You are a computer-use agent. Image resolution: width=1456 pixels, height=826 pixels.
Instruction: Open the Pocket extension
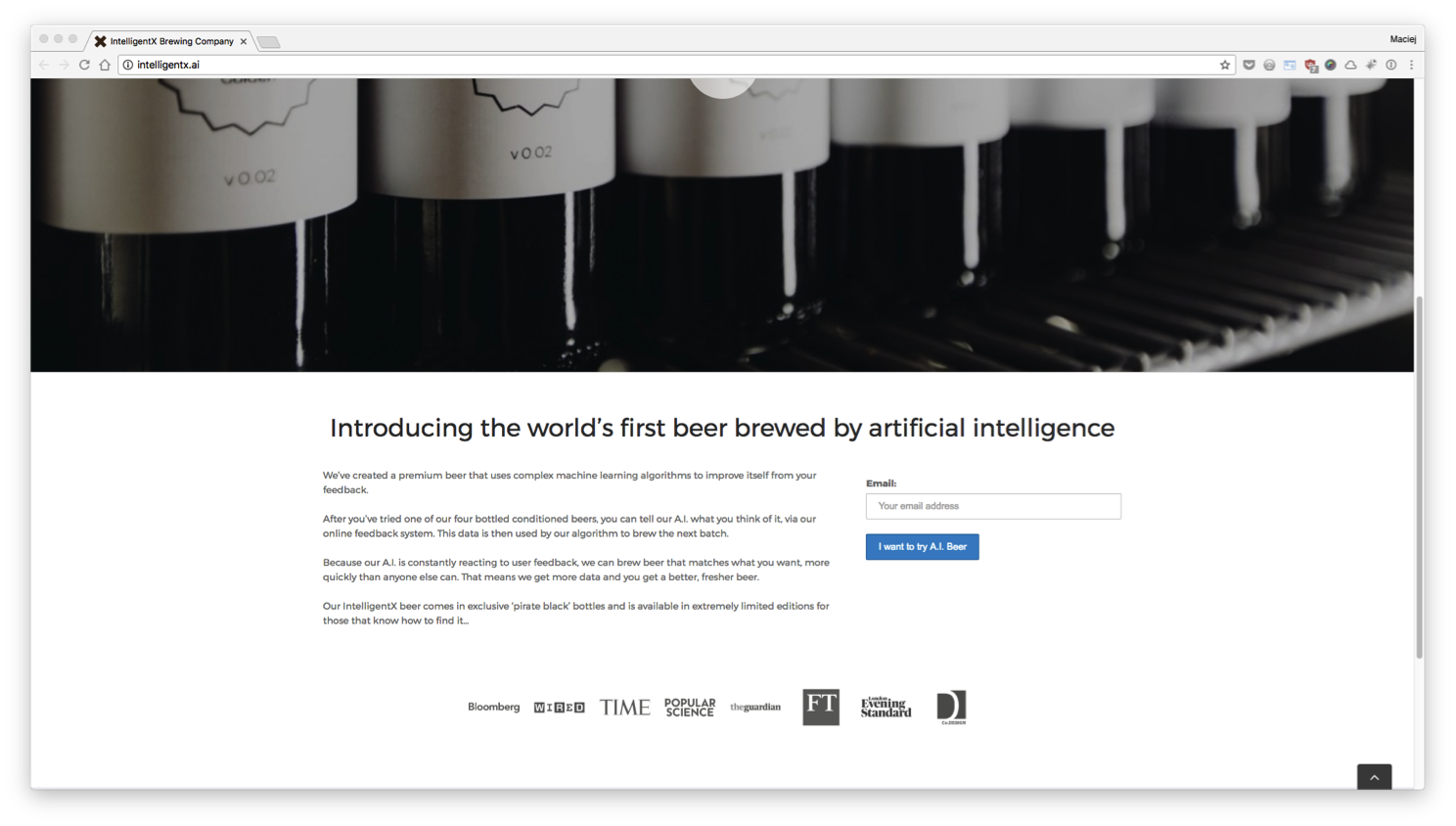(1249, 65)
